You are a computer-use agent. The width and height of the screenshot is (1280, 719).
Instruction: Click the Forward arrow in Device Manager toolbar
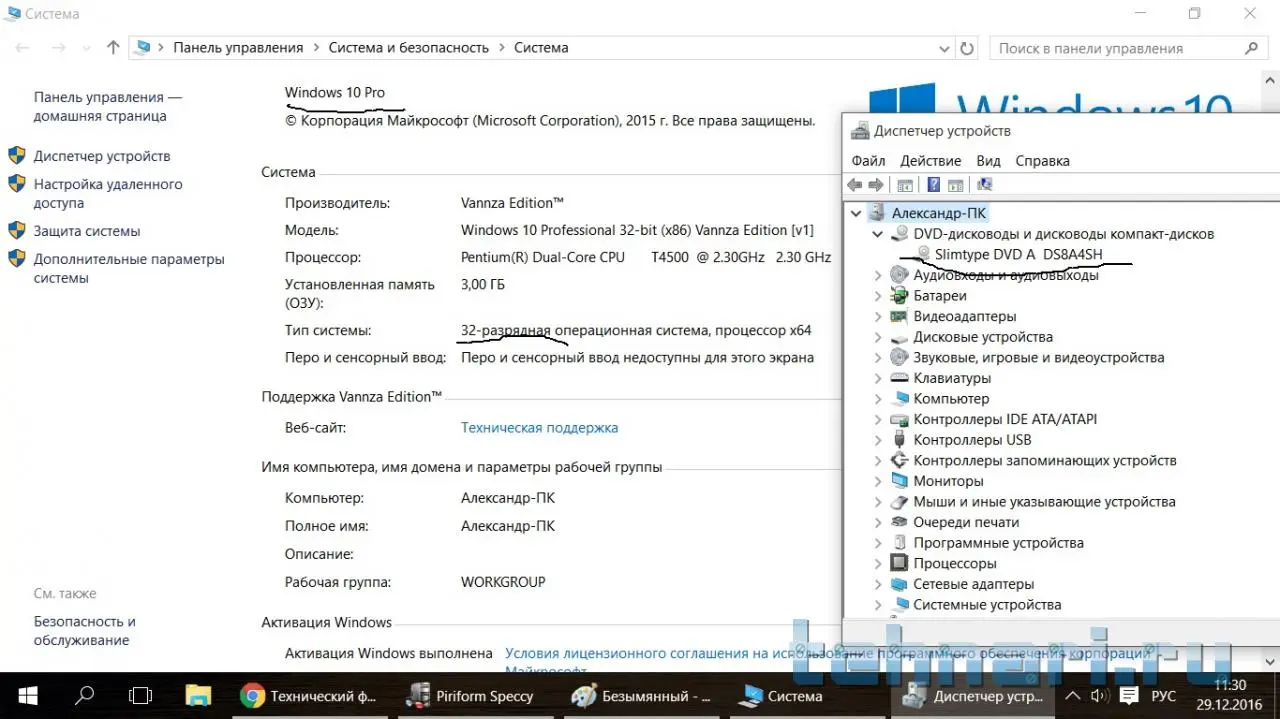(x=876, y=185)
